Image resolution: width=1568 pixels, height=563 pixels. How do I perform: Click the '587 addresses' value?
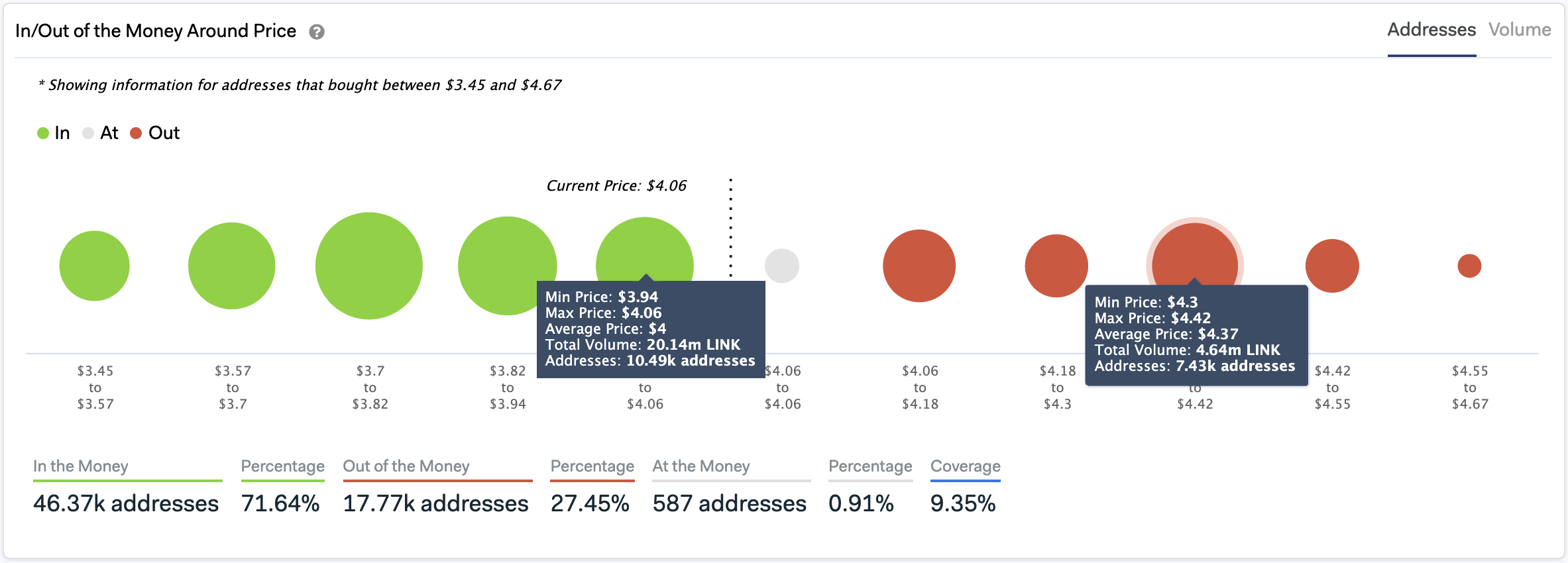[x=730, y=503]
